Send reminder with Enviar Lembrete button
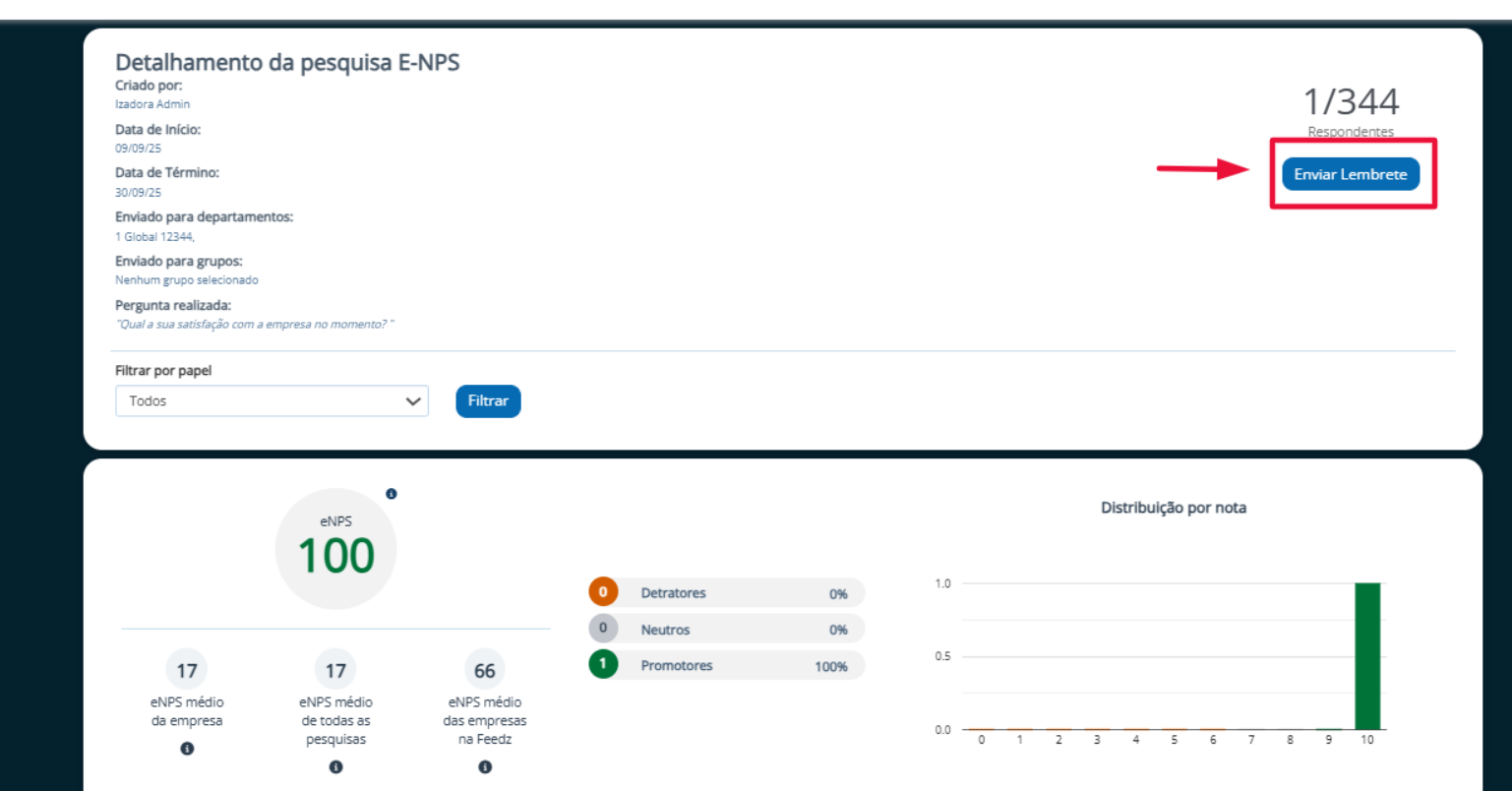This screenshot has width=1512, height=791. [1351, 174]
